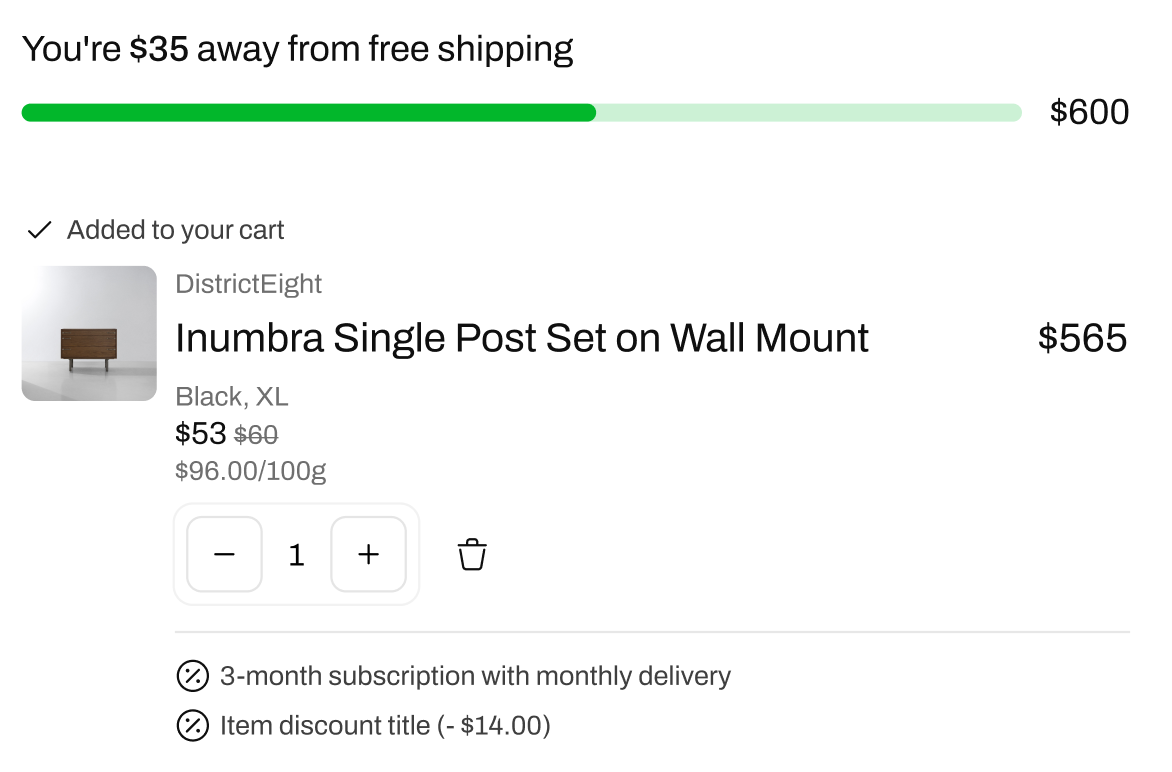The height and width of the screenshot is (772, 1172).
Task: Click the quantity field showing 1
Action: click(296, 555)
